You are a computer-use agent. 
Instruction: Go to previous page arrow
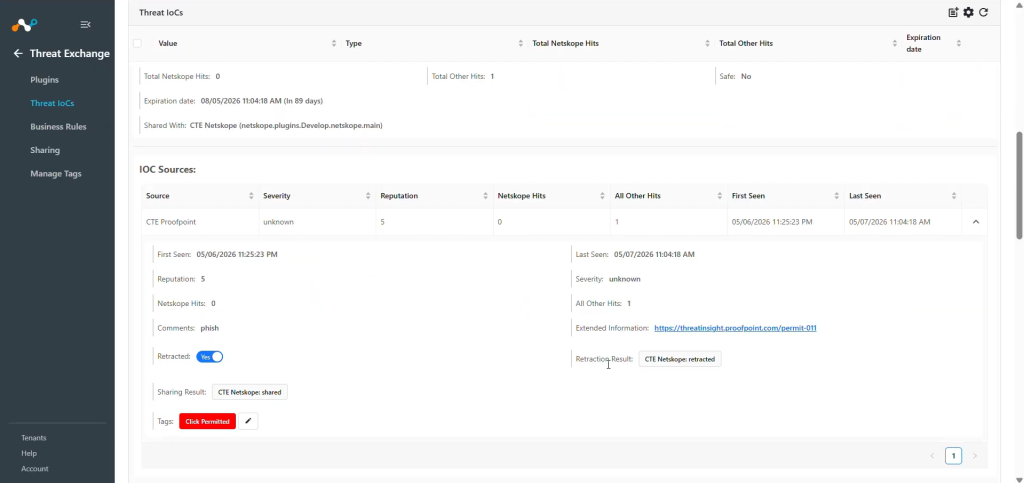point(932,456)
